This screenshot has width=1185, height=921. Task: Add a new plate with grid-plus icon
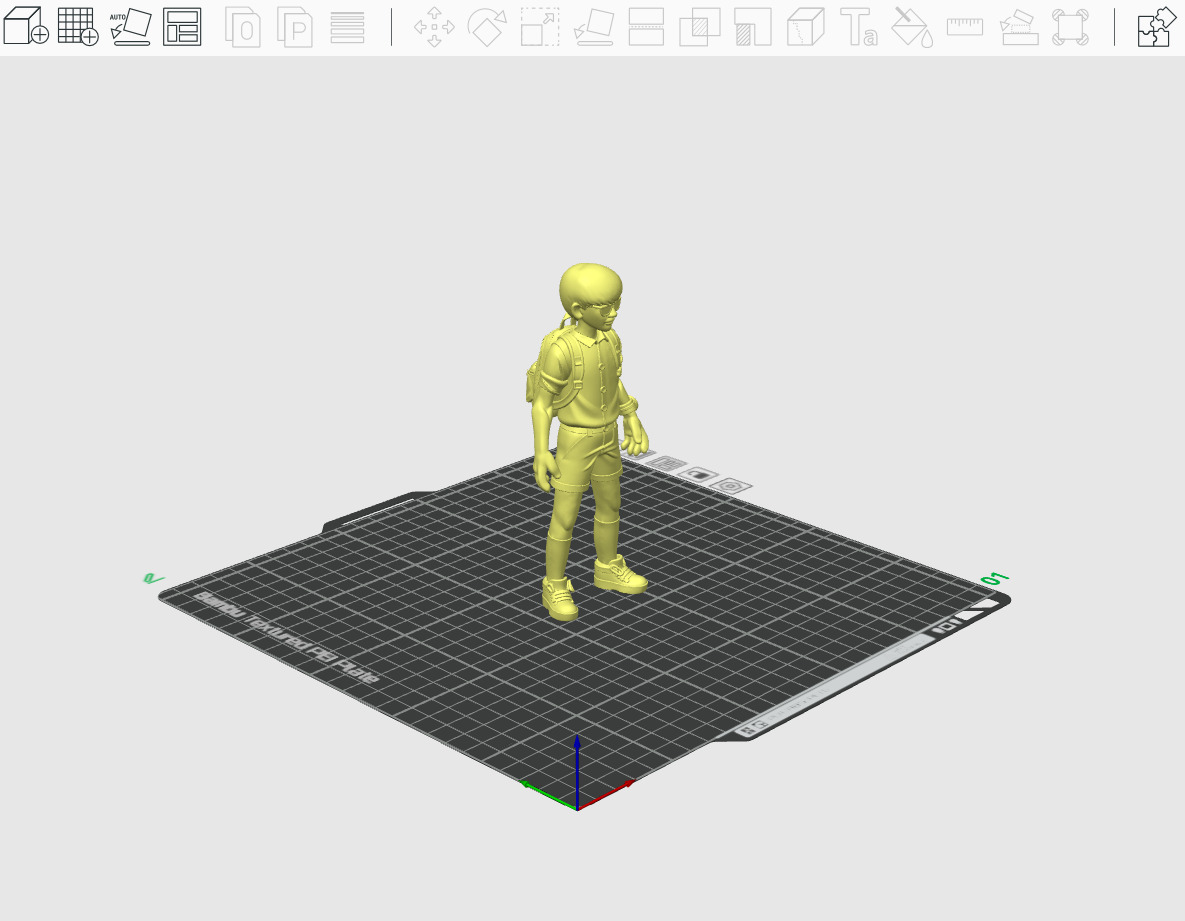pos(78,26)
